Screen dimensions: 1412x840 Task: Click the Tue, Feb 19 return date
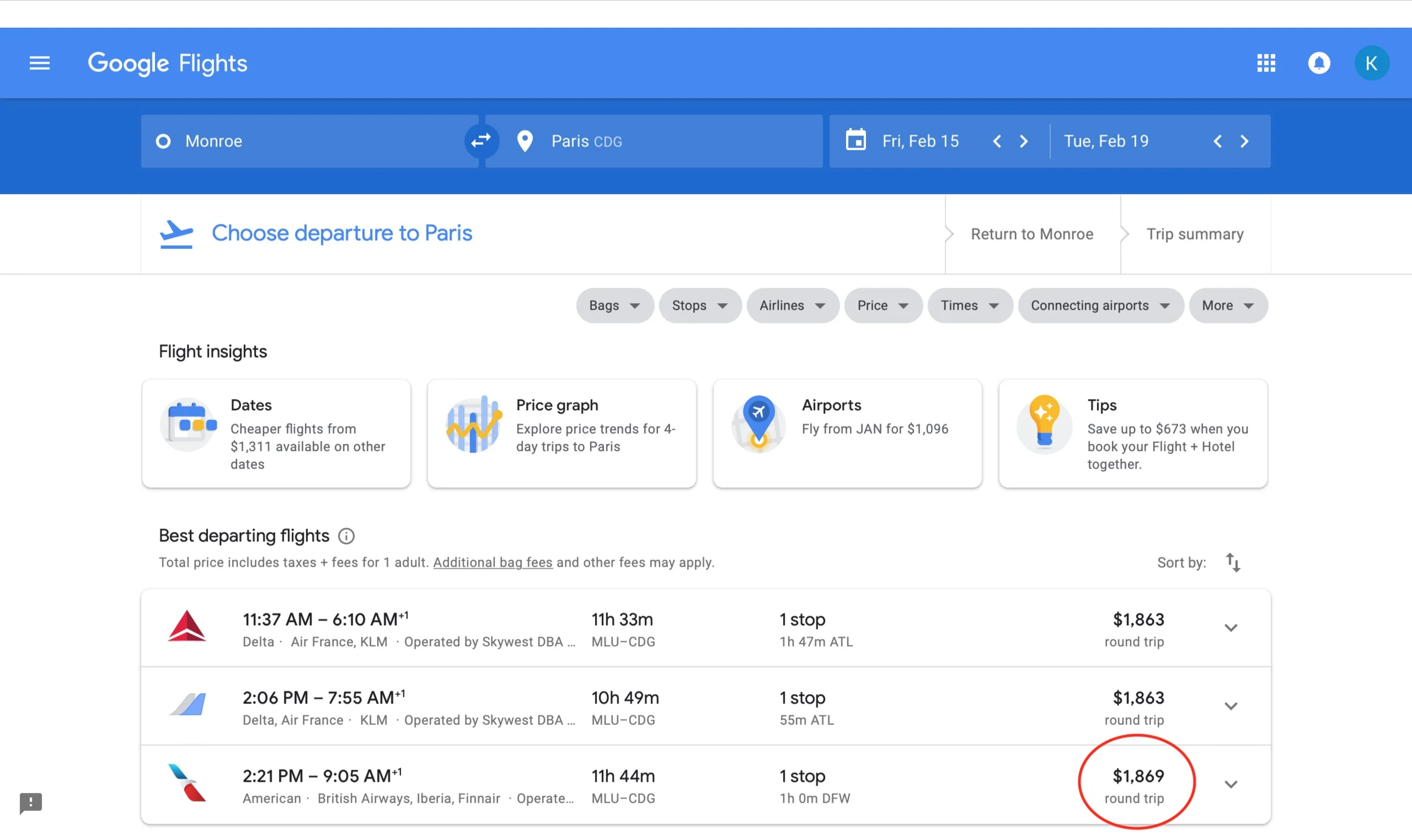[1106, 141]
